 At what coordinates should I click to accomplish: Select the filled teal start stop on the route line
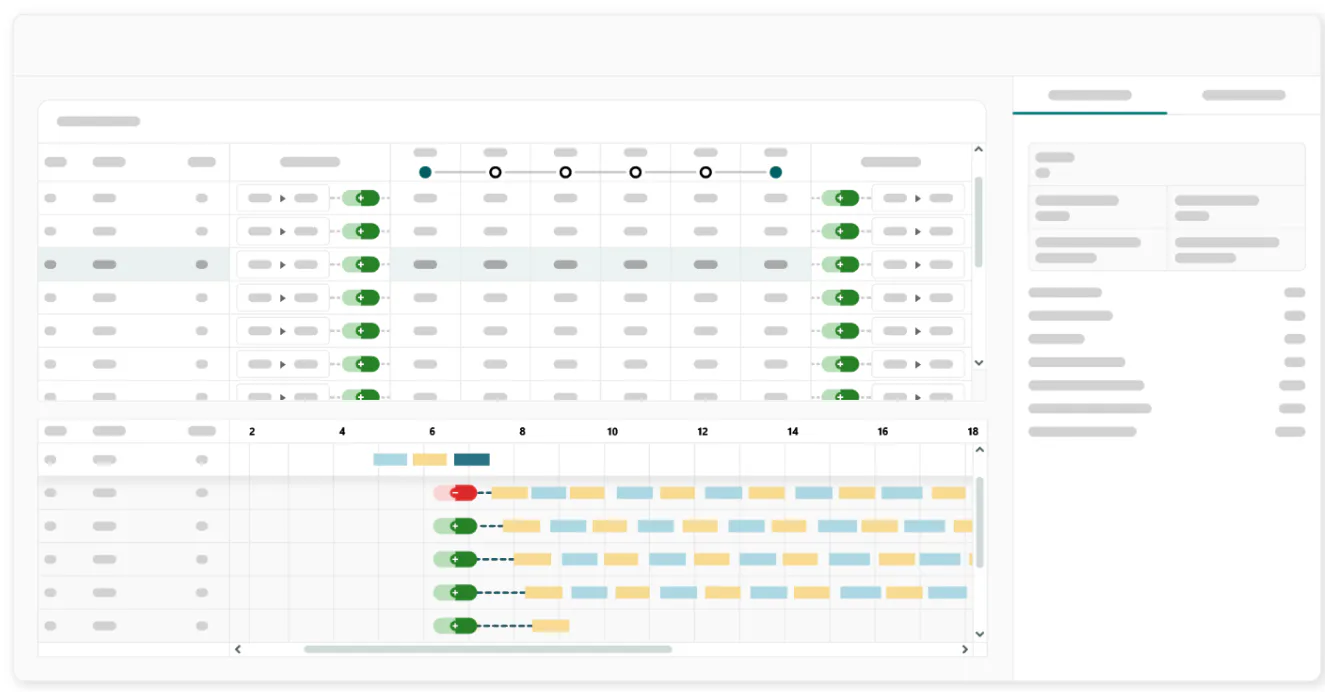tap(425, 172)
